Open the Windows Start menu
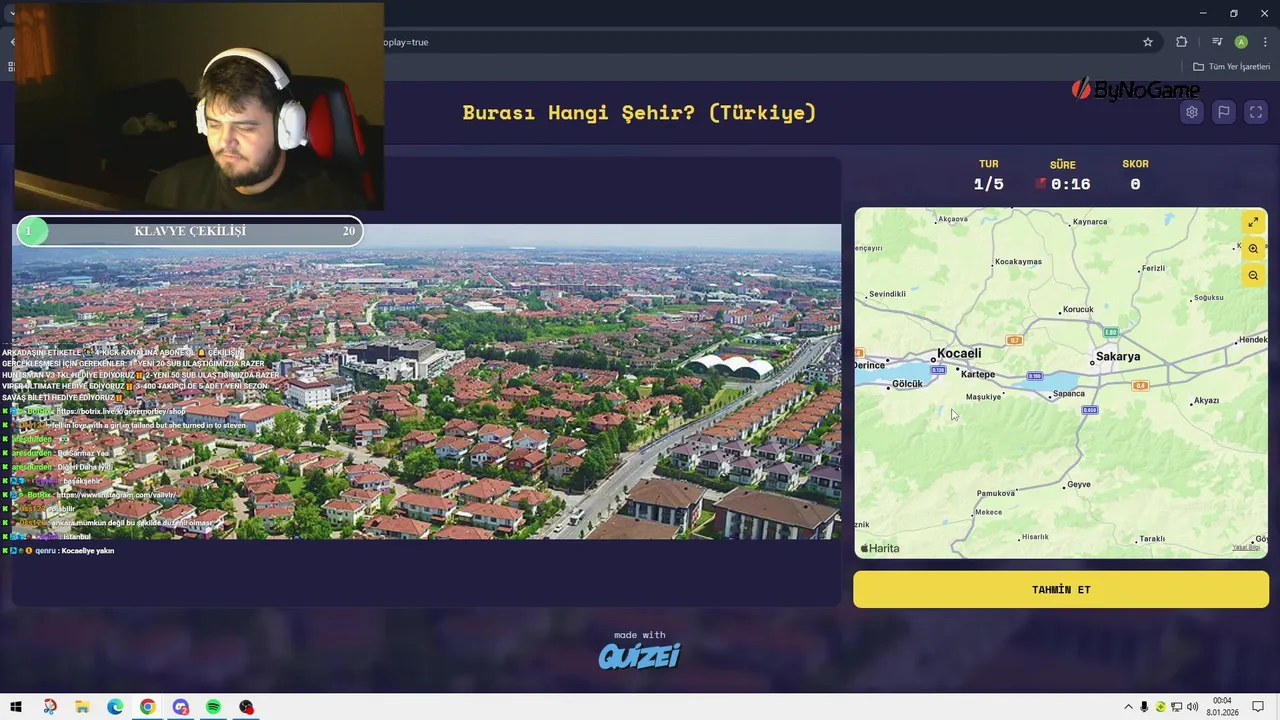The image size is (1280, 720). 16,707
